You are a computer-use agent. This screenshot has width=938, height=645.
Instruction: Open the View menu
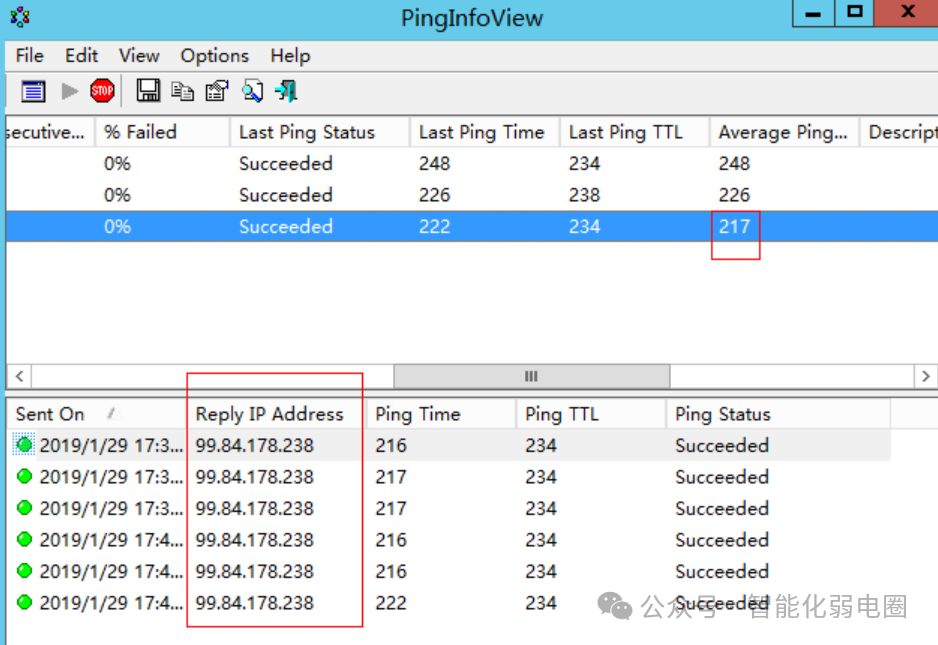click(139, 56)
